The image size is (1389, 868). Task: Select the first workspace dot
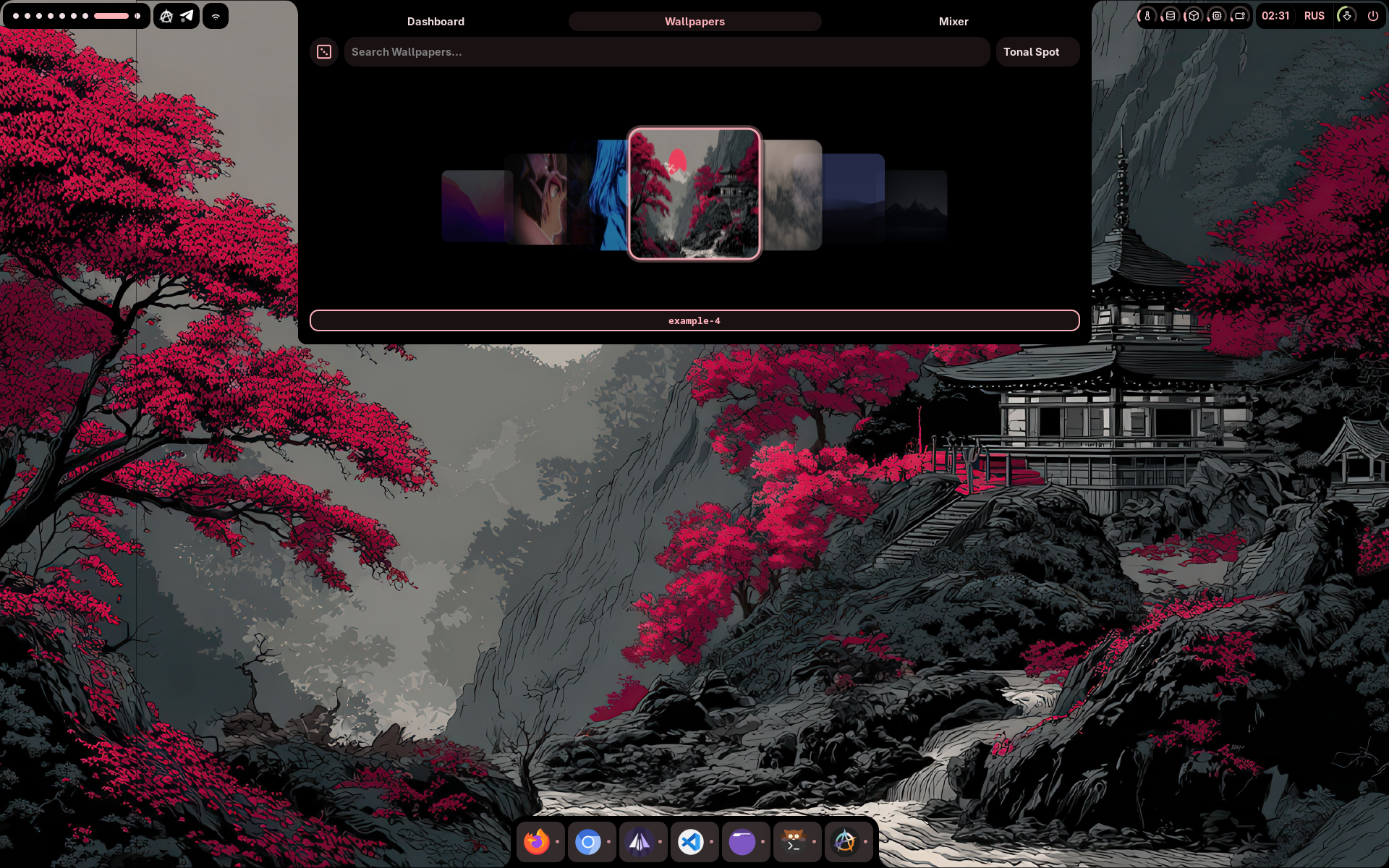[x=16, y=16]
